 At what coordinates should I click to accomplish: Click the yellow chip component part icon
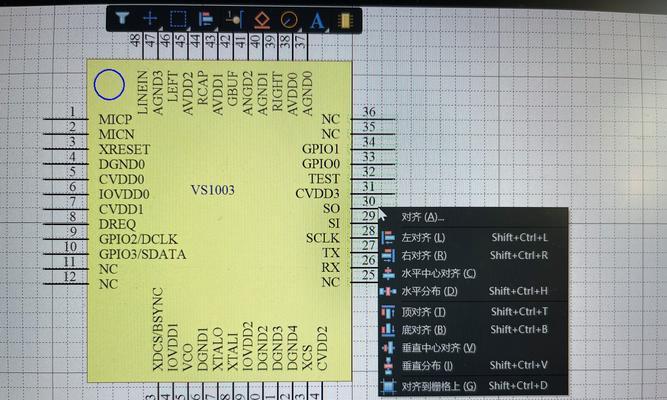click(x=345, y=20)
